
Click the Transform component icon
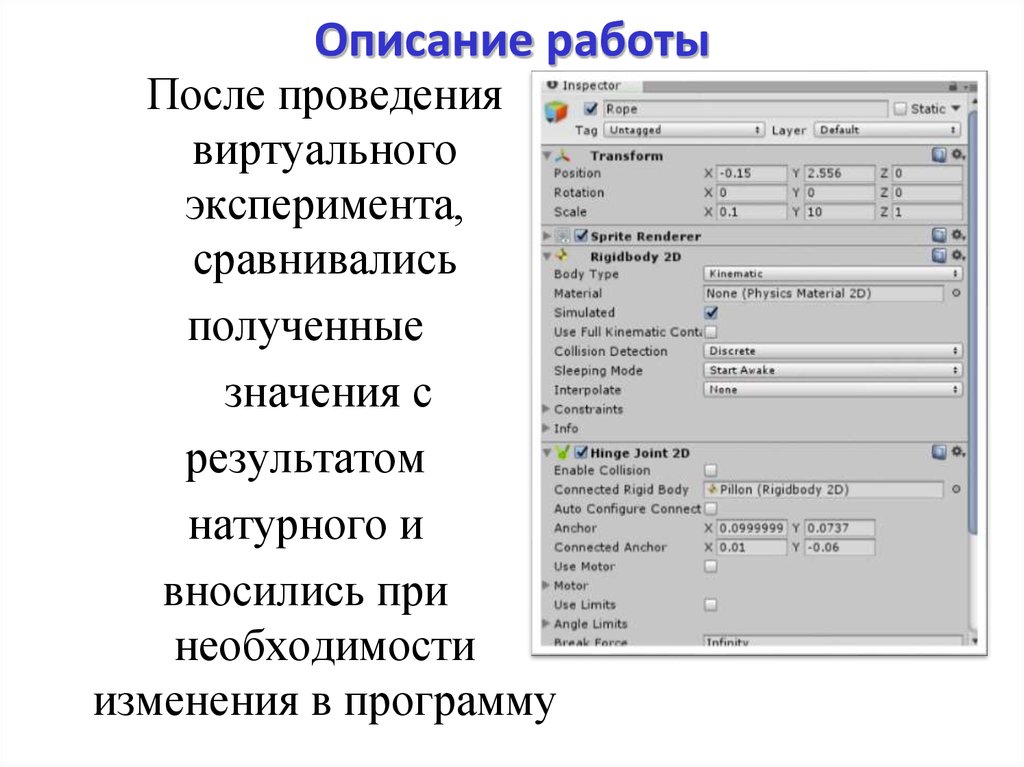[562, 156]
